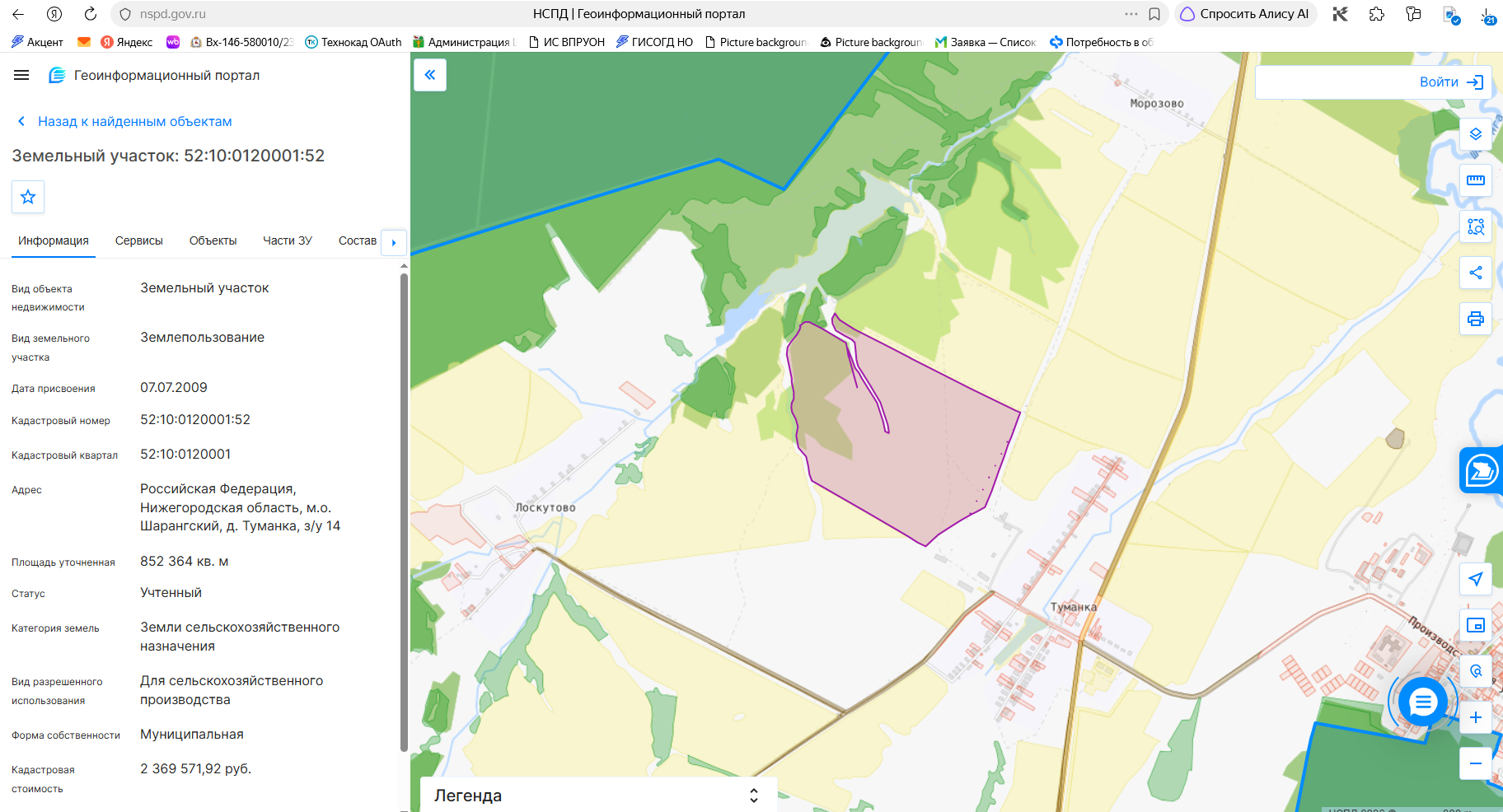Show more tabs with right arrow

394,242
